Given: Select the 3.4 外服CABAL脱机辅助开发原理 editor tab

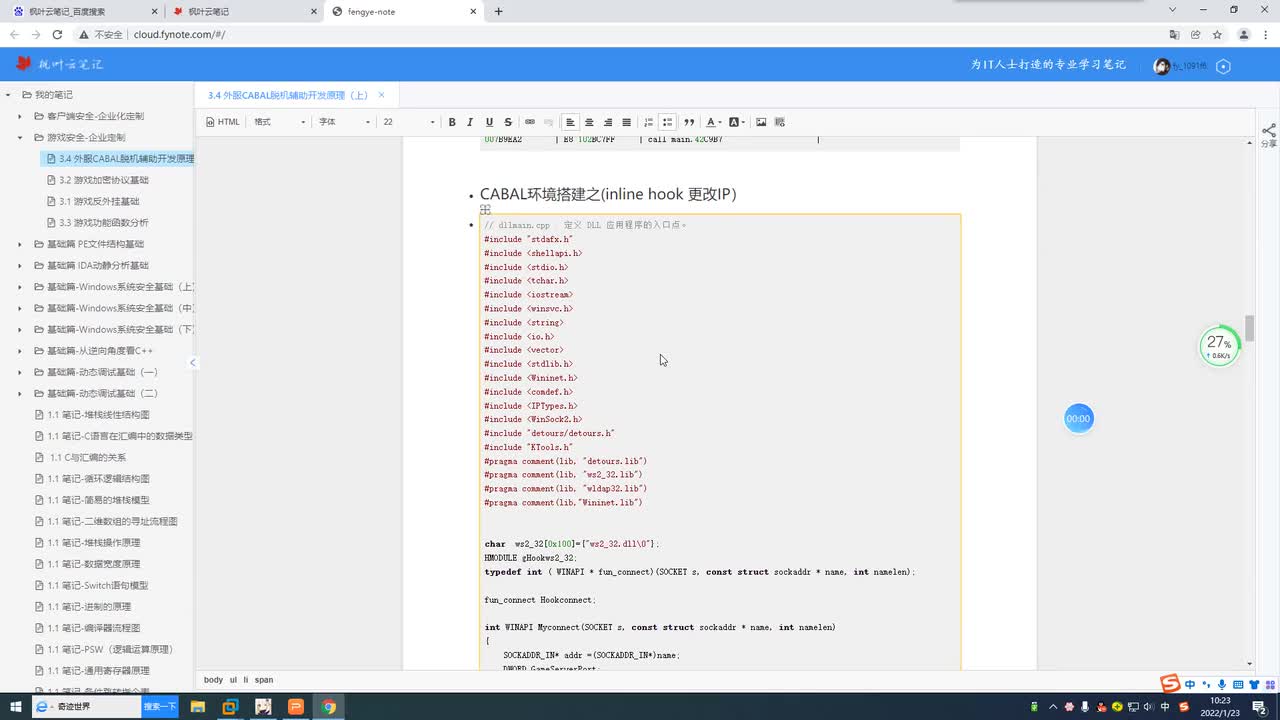Looking at the screenshot, I should coord(288,95).
